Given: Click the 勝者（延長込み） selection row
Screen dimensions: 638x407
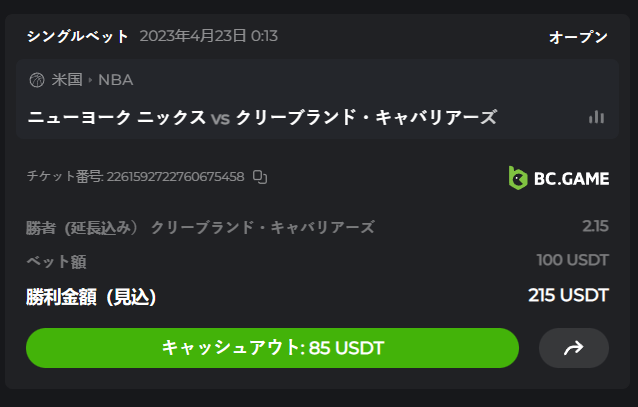Looking at the screenshot, I should tap(200, 227).
